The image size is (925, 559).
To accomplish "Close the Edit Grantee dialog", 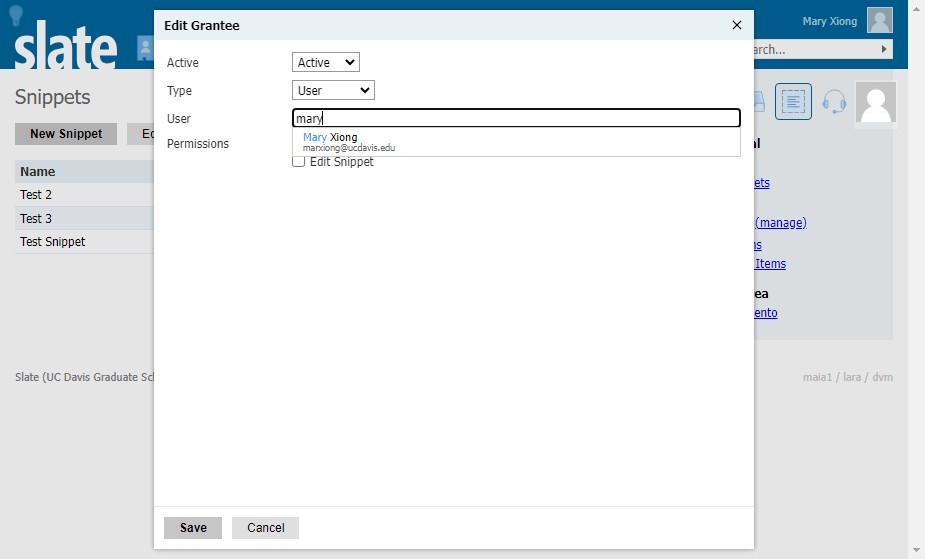I will [x=736, y=25].
